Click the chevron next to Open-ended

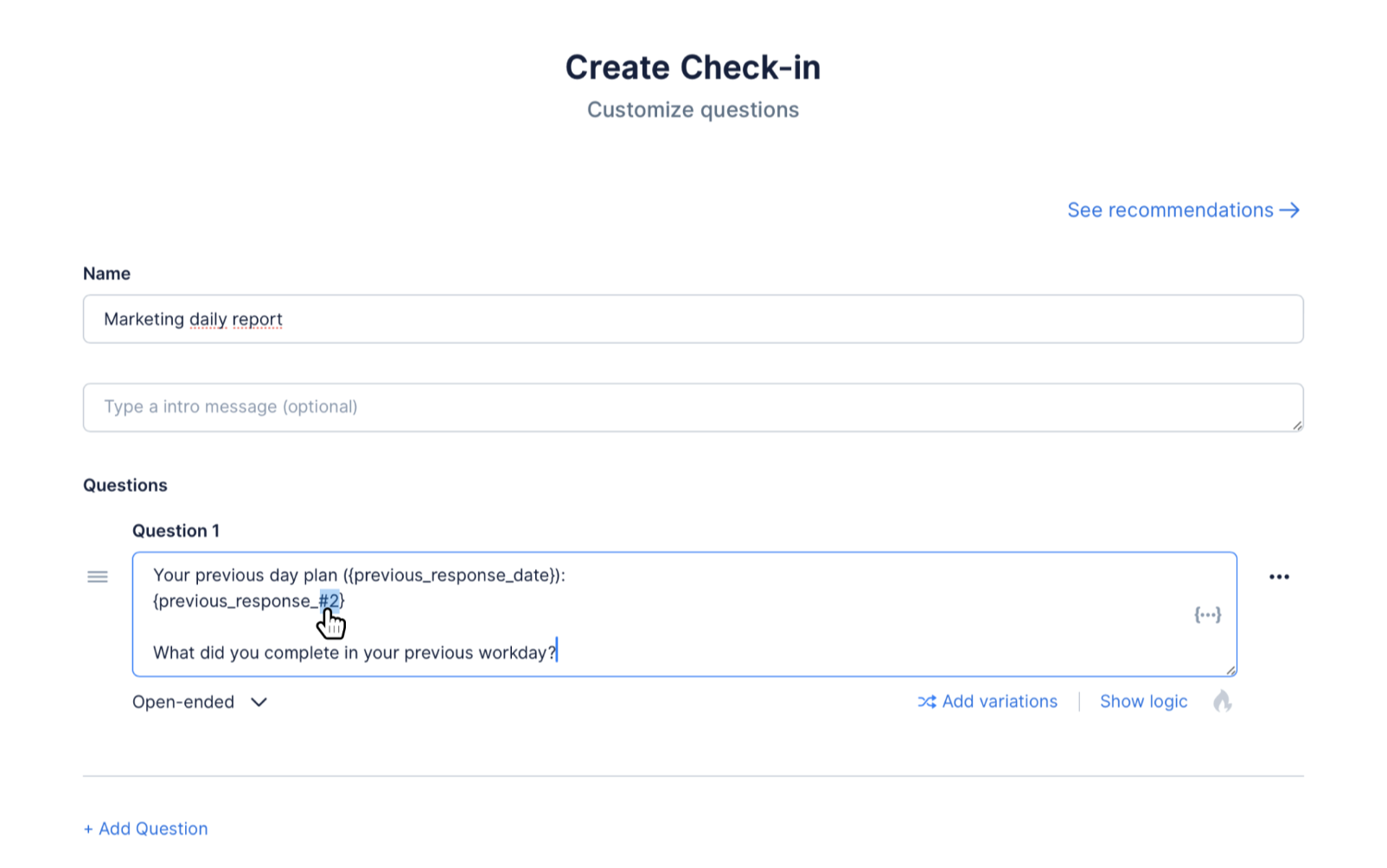click(259, 702)
